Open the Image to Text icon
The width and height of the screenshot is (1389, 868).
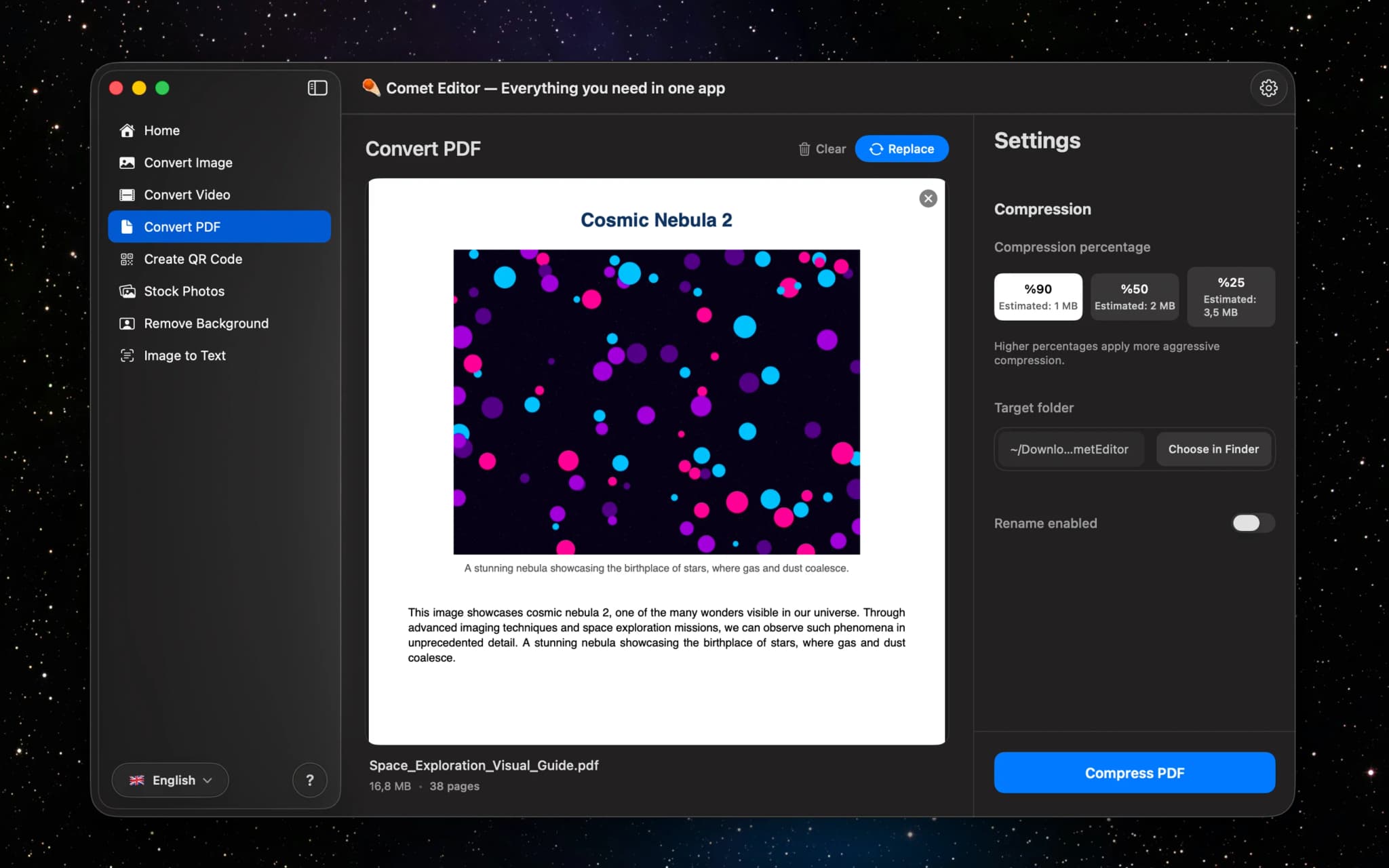click(x=128, y=355)
